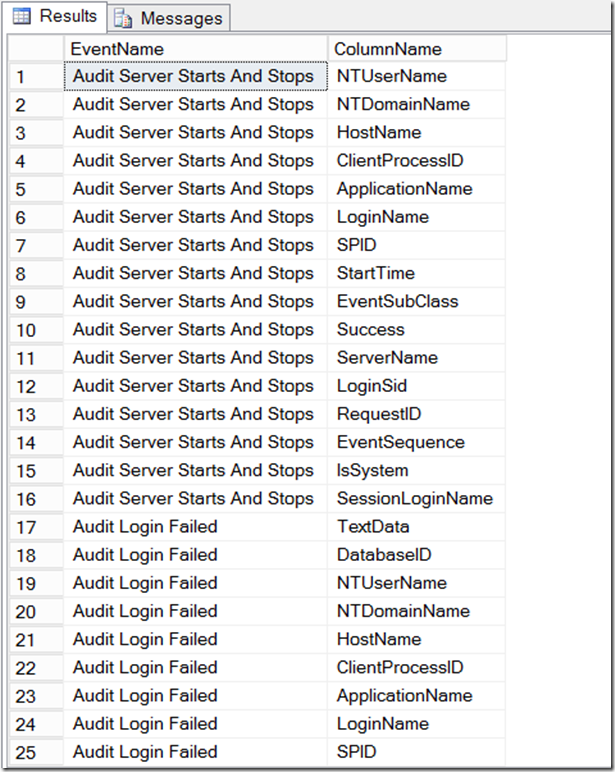The height and width of the screenshot is (772, 615).
Task: Click the DatabaseID cell in row 18
Action: 417,555
